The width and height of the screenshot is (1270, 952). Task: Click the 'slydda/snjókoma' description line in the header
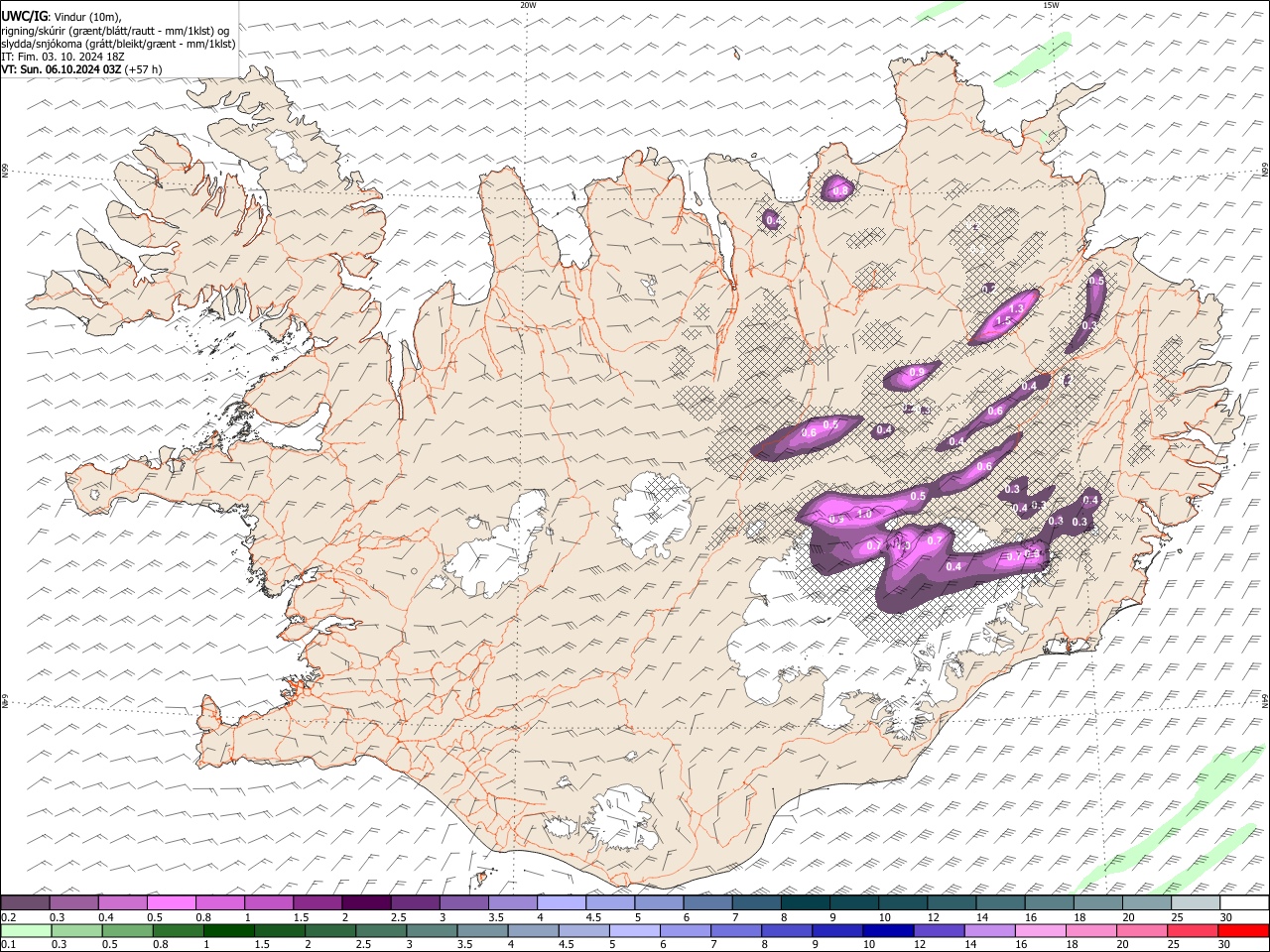[x=118, y=44]
